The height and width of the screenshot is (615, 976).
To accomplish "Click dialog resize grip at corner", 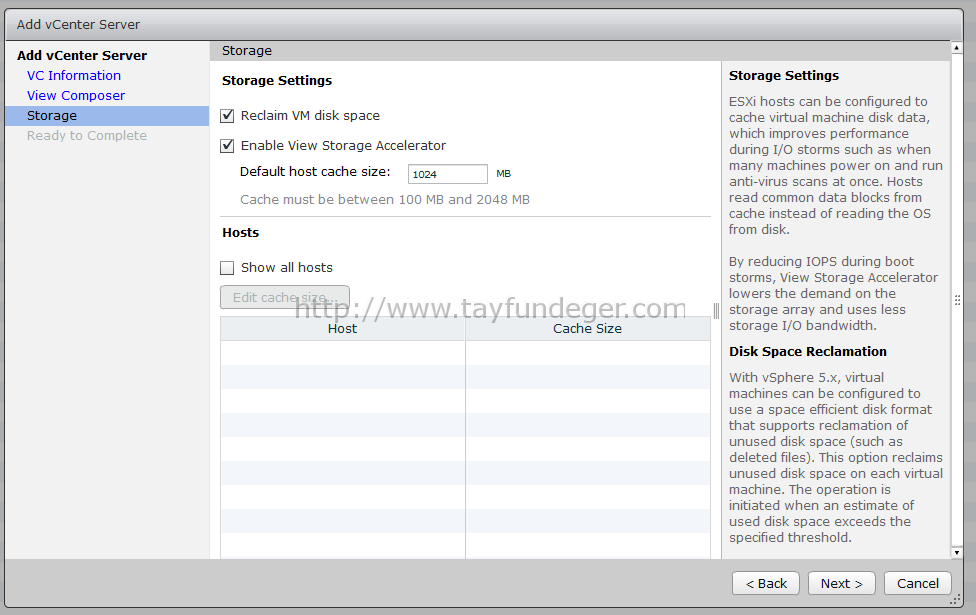I will point(955,600).
